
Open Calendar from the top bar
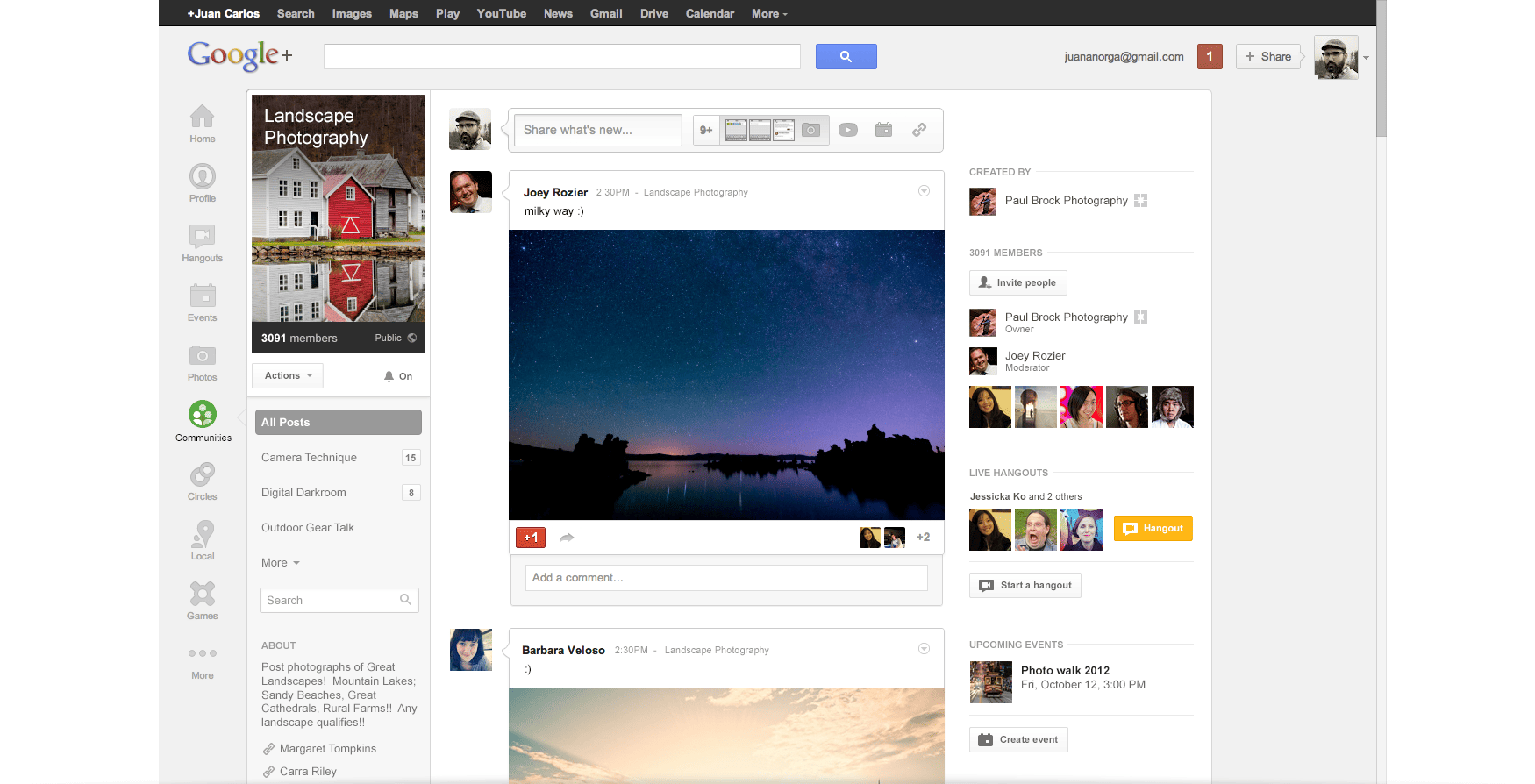pyautogui.click(x=710, y=13)
